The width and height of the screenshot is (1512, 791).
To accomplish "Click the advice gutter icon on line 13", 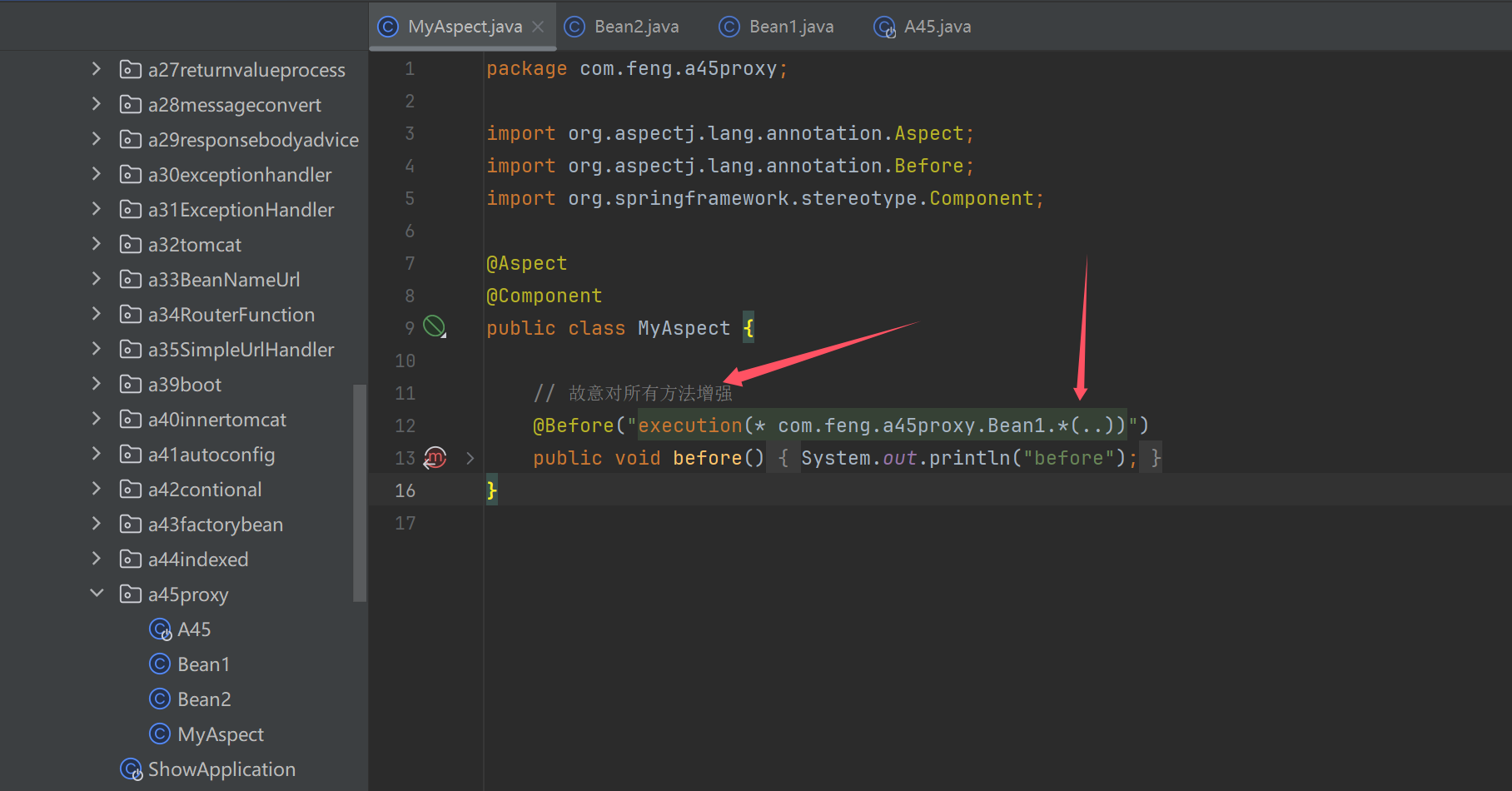I will (x=435, y=457).
